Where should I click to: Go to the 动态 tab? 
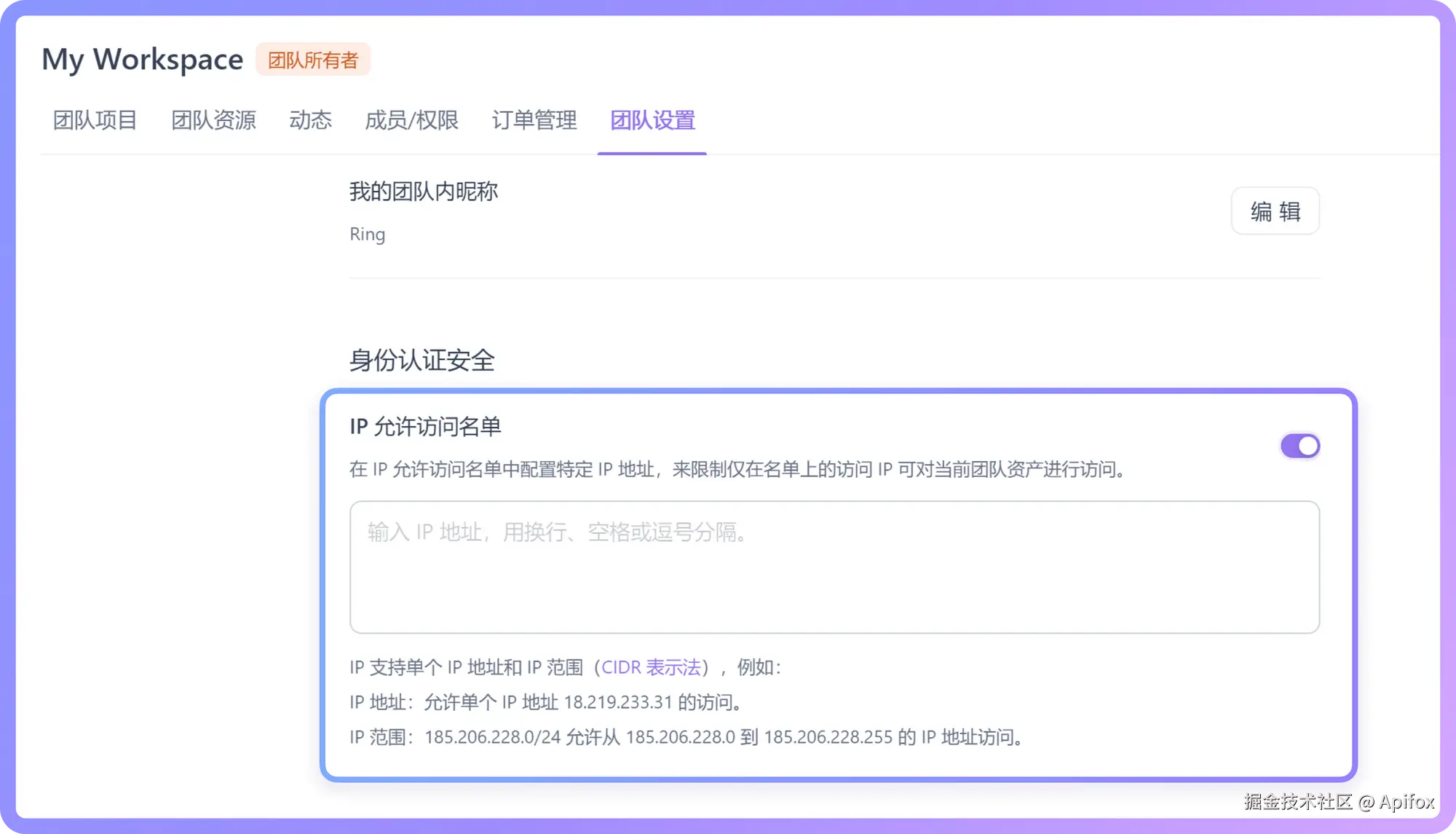(310, 120)
